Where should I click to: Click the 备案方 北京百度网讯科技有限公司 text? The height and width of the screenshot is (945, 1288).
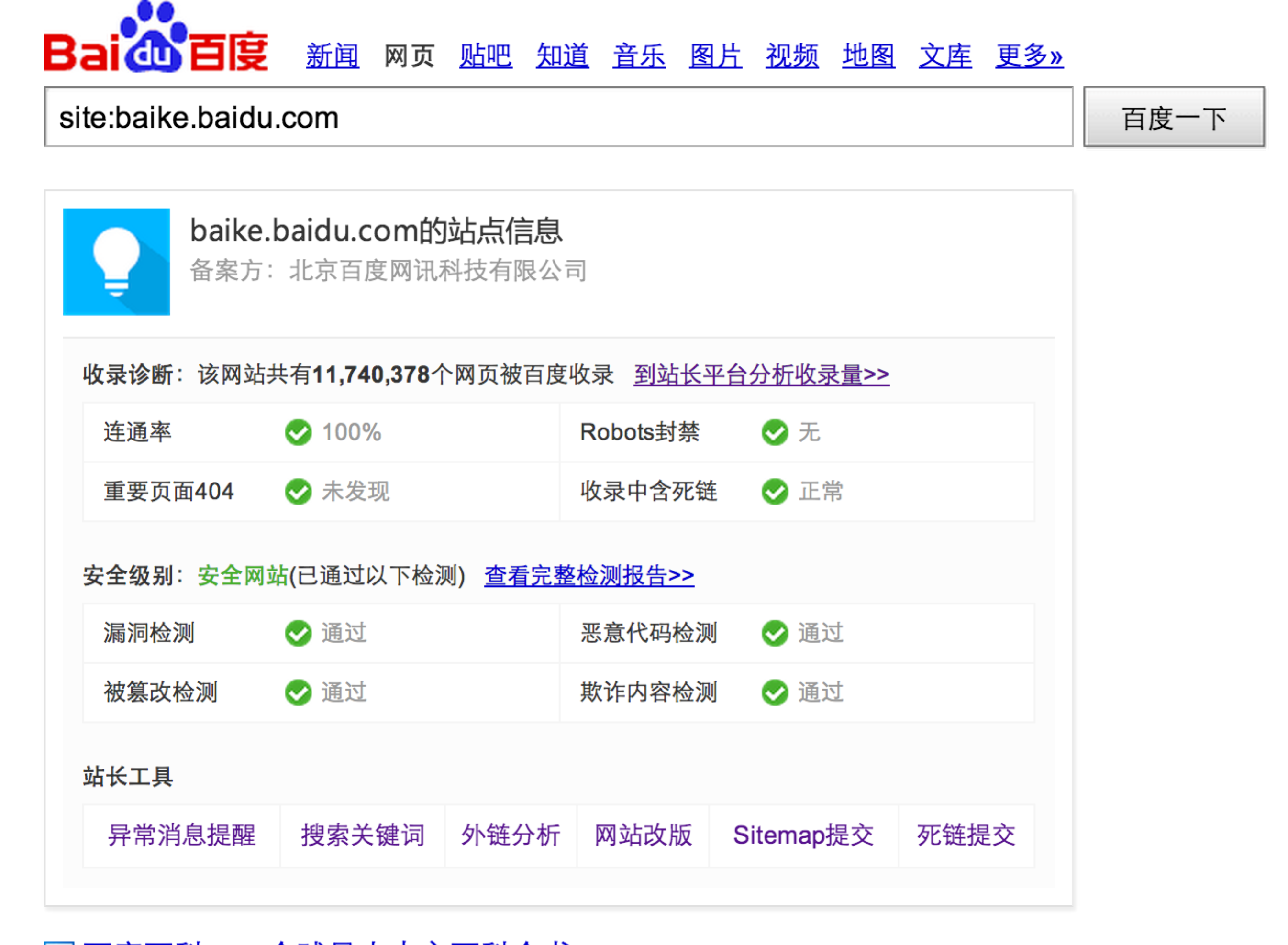point(389,271)
